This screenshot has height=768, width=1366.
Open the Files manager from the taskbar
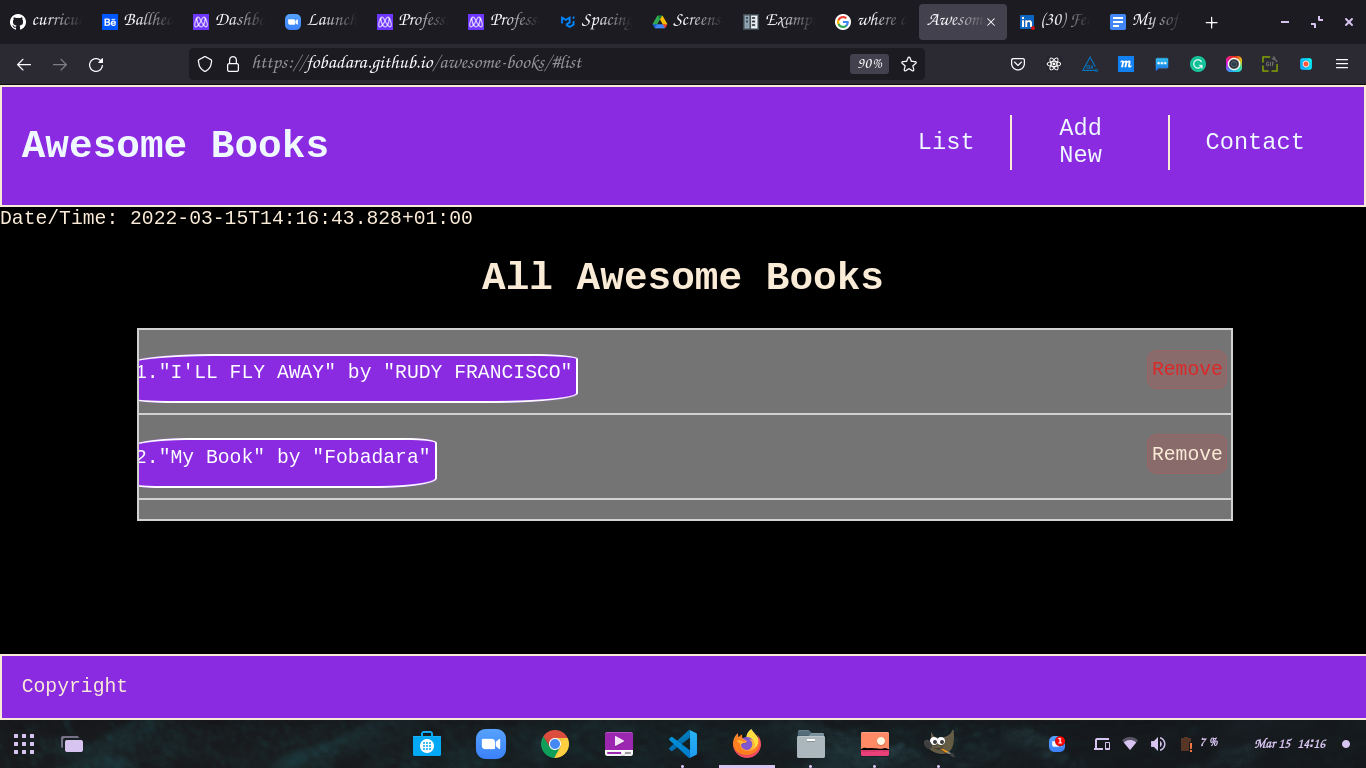click(811, 744)
